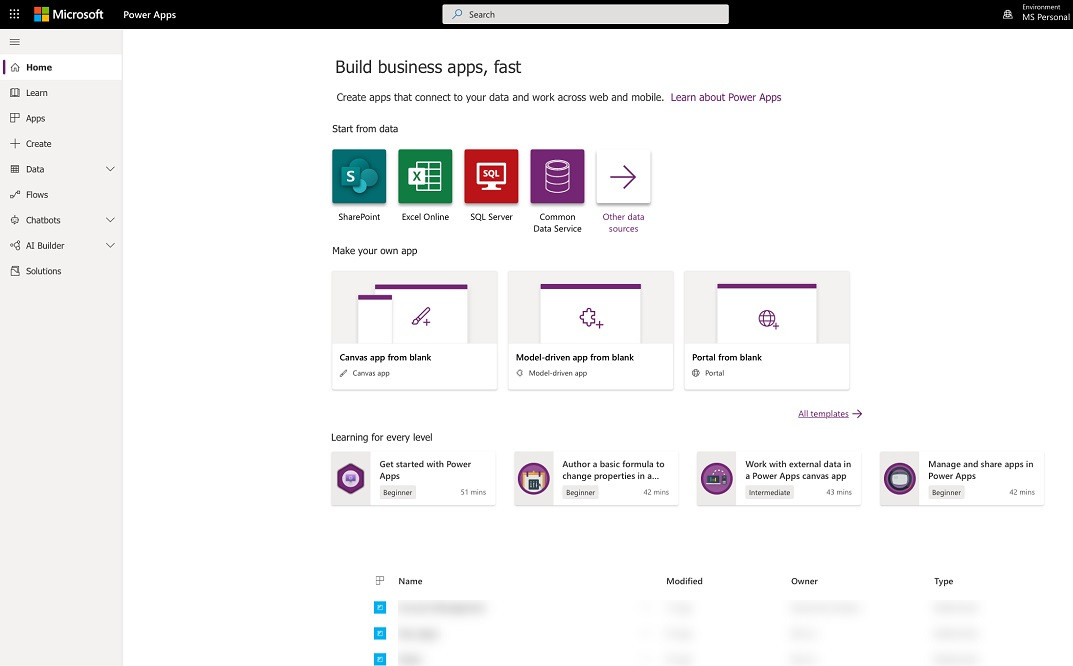Open Flows in the navigation
Image resolution: width=1073 pixels, height=666 pixels.
(x=62, y=194)
